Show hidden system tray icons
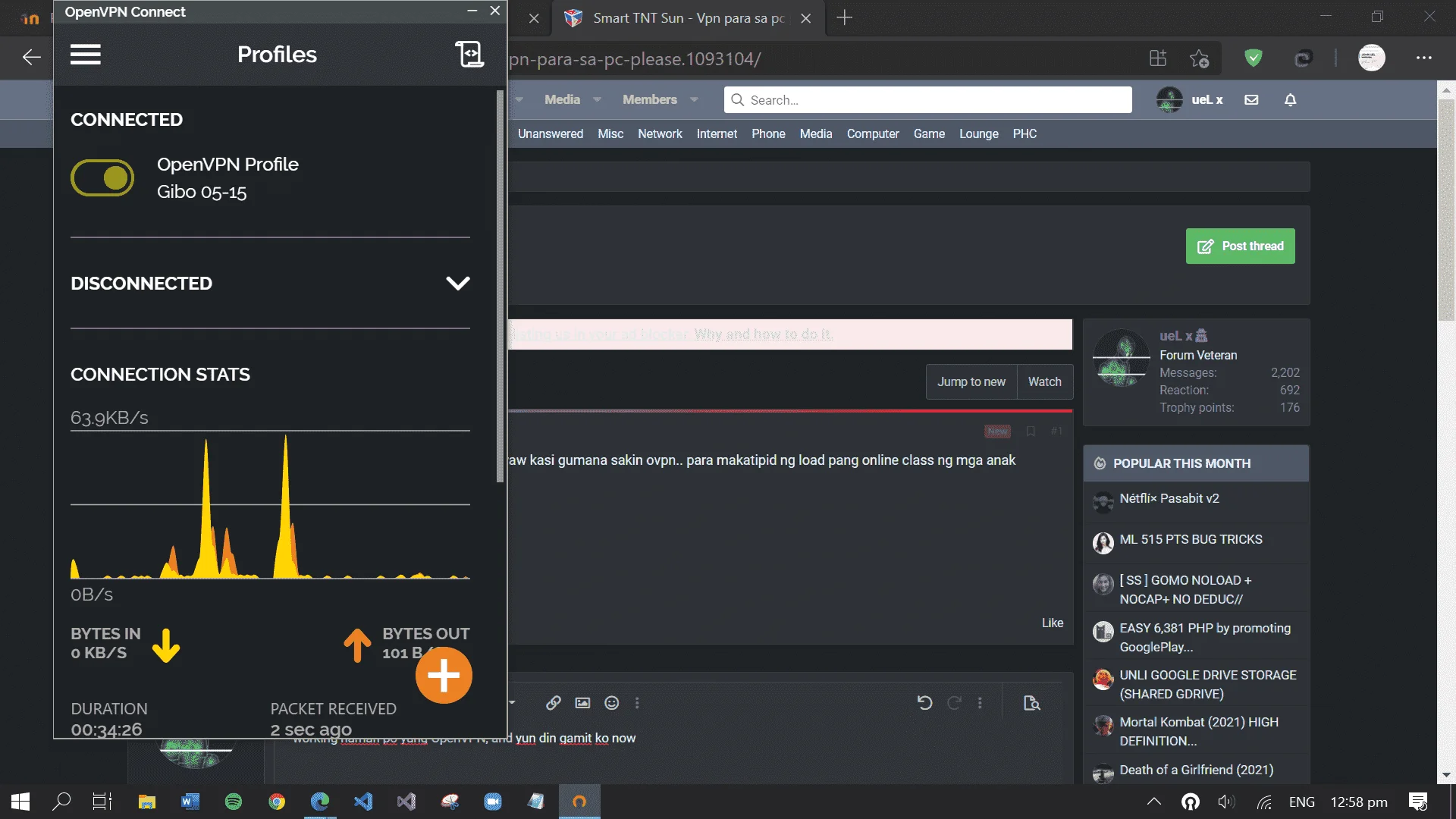1456x819 pixels. tap(1153, 802)
